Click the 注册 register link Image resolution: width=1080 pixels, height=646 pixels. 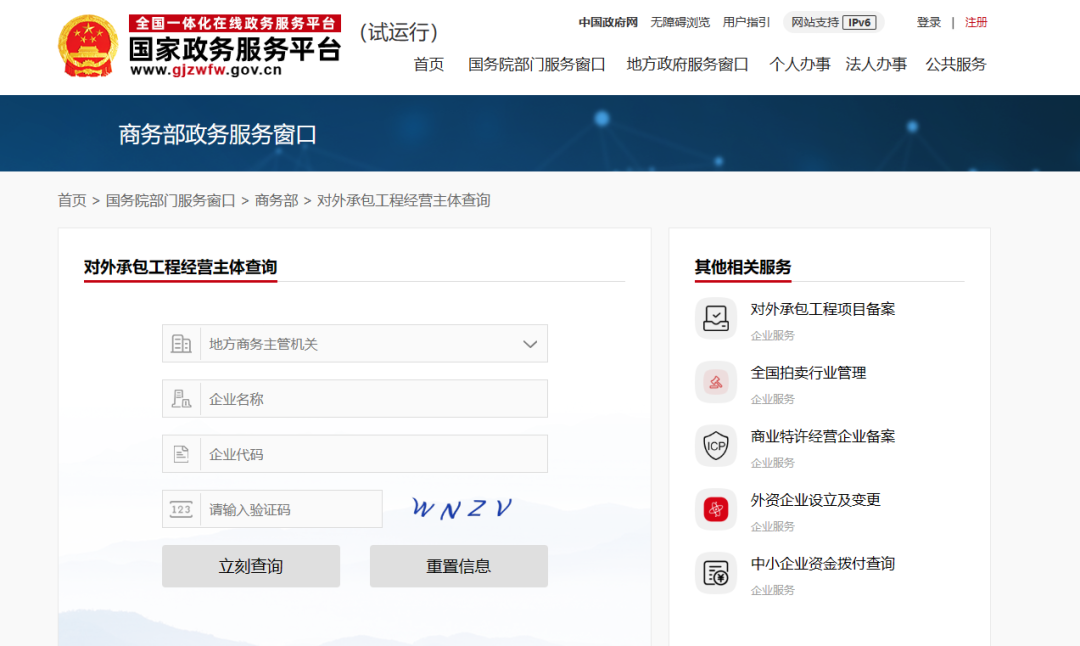976,22
